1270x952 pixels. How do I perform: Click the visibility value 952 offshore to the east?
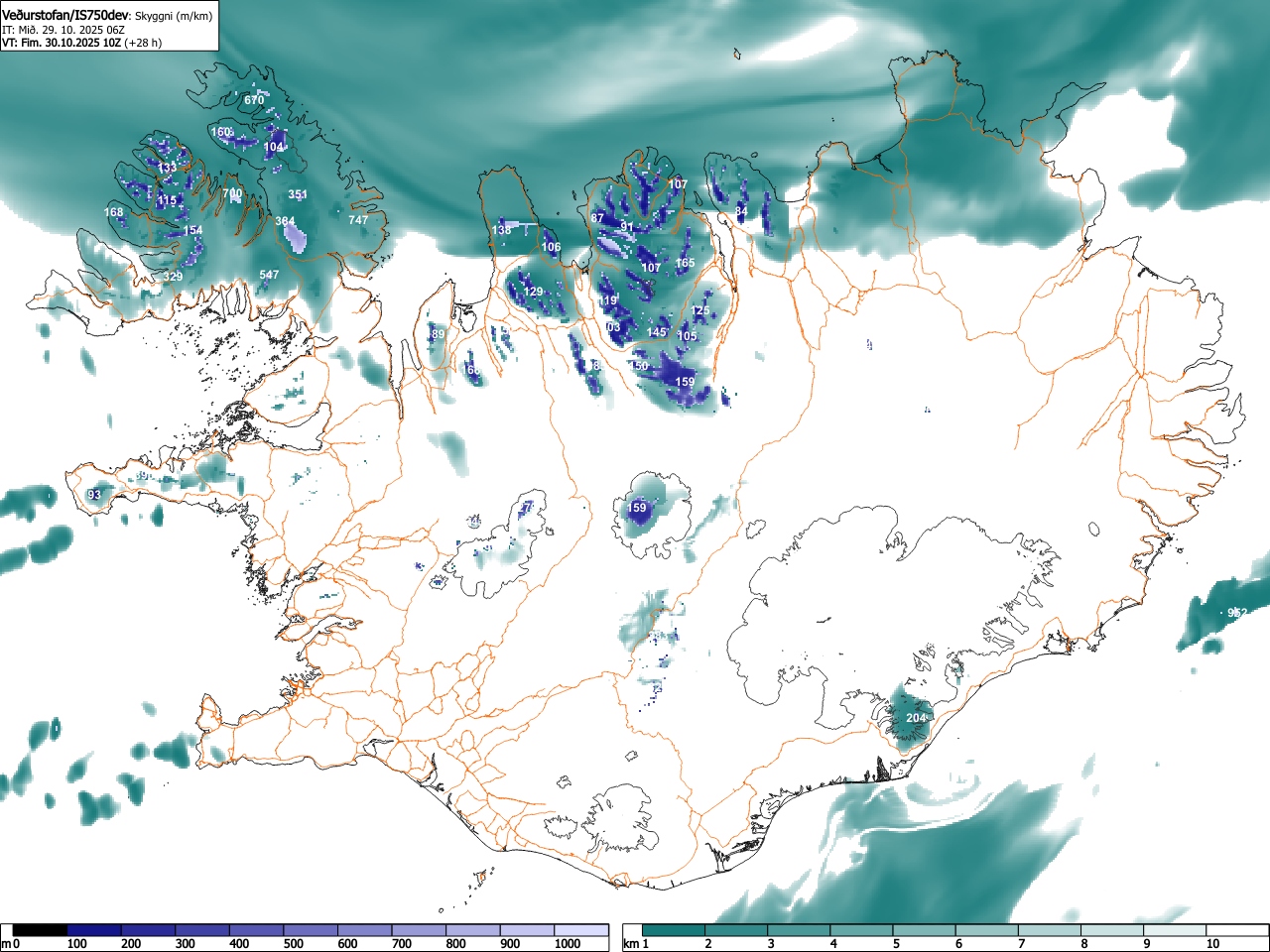click(1236, 613)
